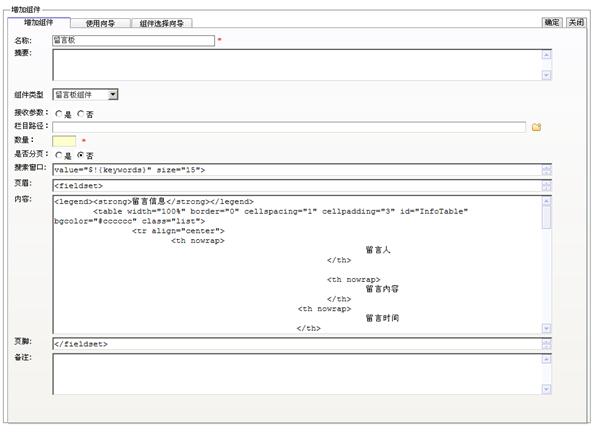Click the 确定 button
The height and width of the screenshot is (434, 604).
(x=552, y=22)
